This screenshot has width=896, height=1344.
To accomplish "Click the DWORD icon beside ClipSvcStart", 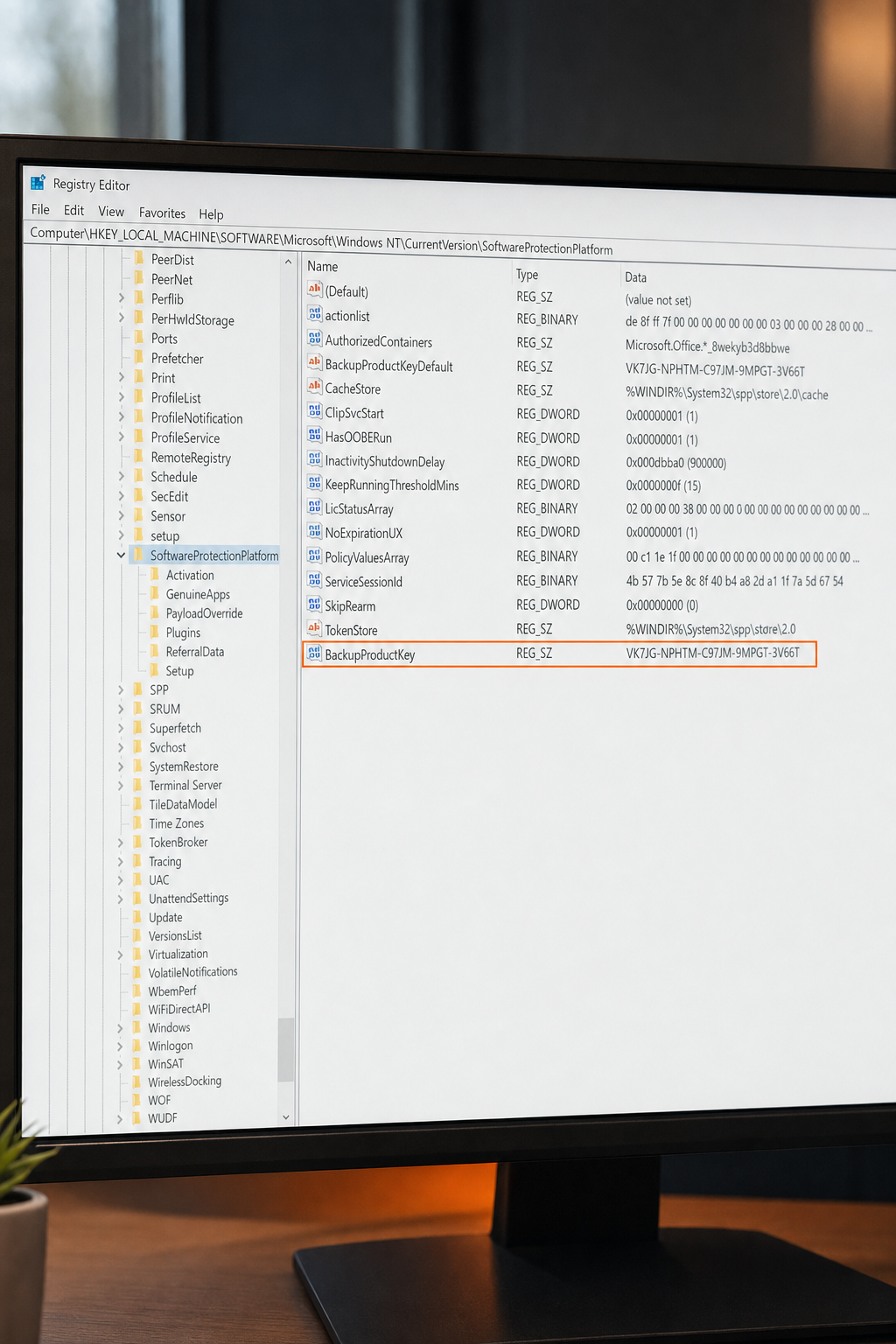I will pos(315,410).
